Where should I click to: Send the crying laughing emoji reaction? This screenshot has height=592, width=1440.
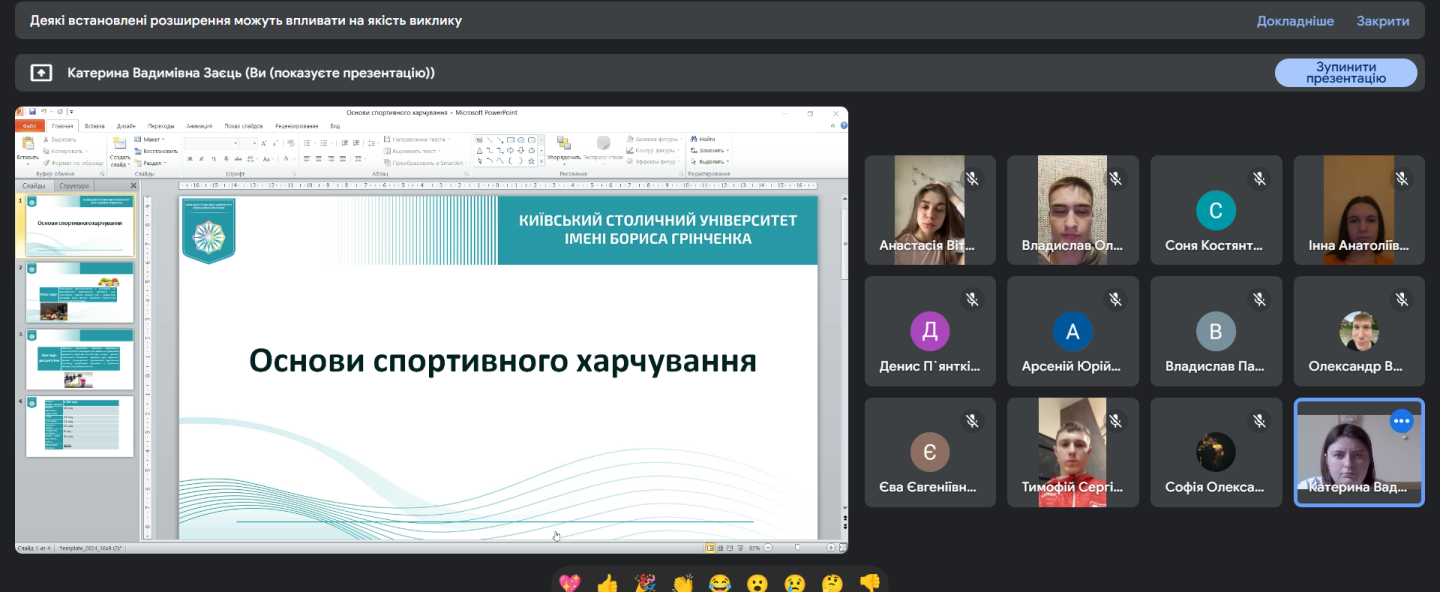720,583
